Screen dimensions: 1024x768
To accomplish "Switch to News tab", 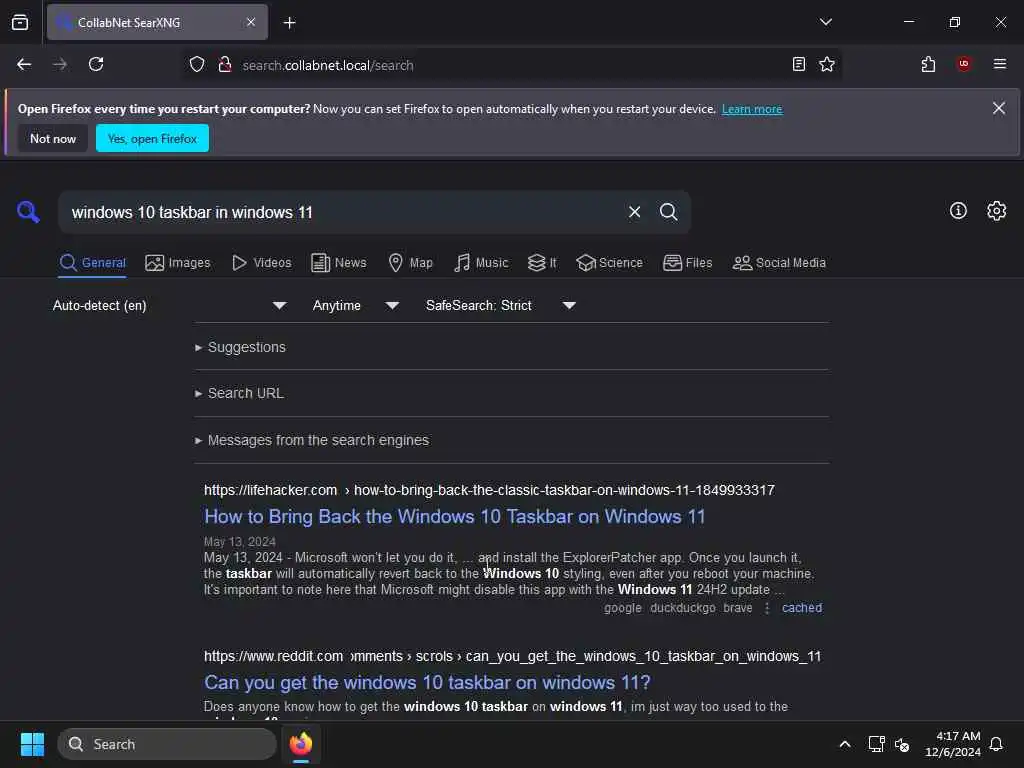I will (x=339, y=263).
